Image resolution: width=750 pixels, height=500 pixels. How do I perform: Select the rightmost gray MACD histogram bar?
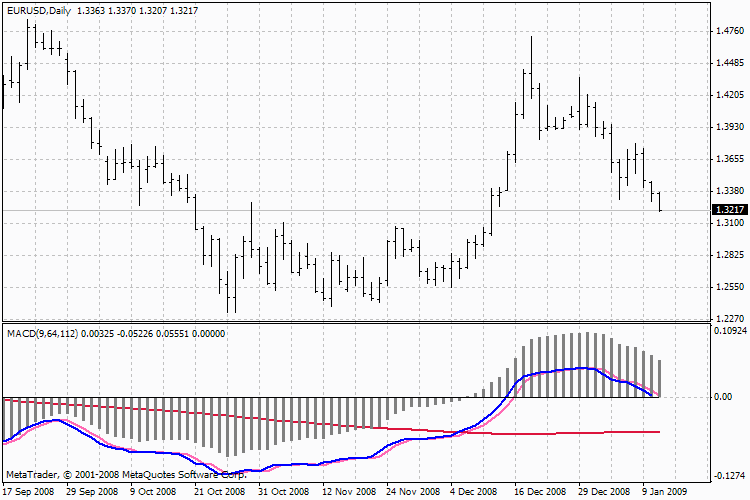(x=660, y=377)
